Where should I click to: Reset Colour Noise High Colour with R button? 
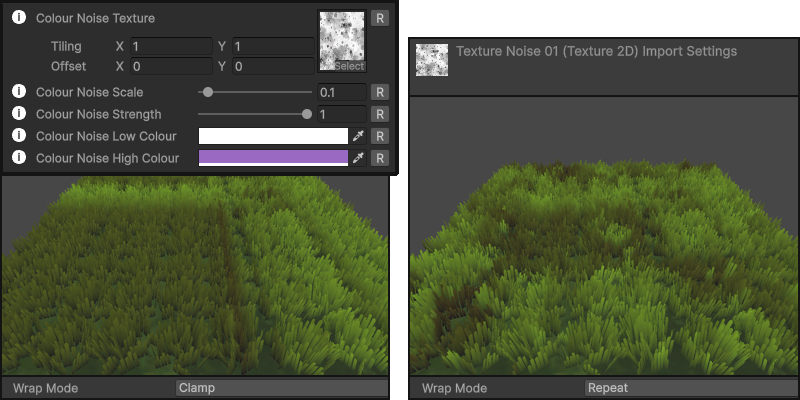[379, 158]
